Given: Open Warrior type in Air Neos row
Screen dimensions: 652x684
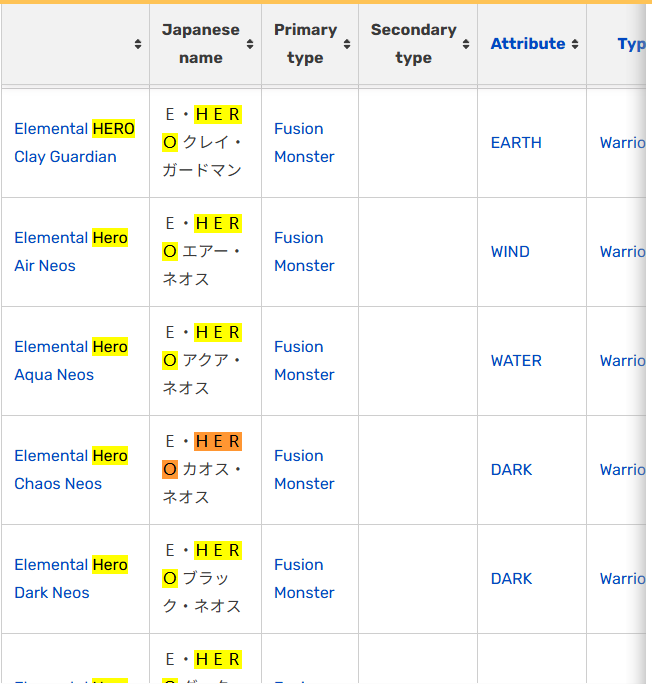Looking at the screenshot, I should [623, 252].
